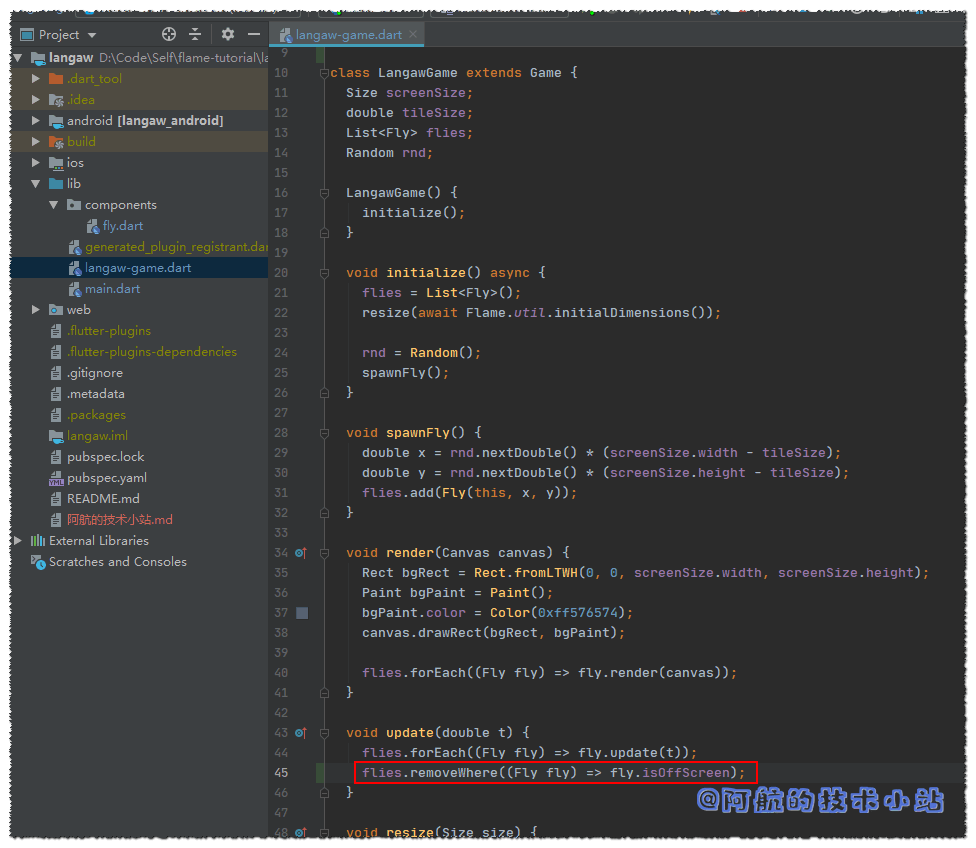This screenshot has width=976, height=848.
Task: Open fly.dart in the project tree
Action: pos(122,226)
